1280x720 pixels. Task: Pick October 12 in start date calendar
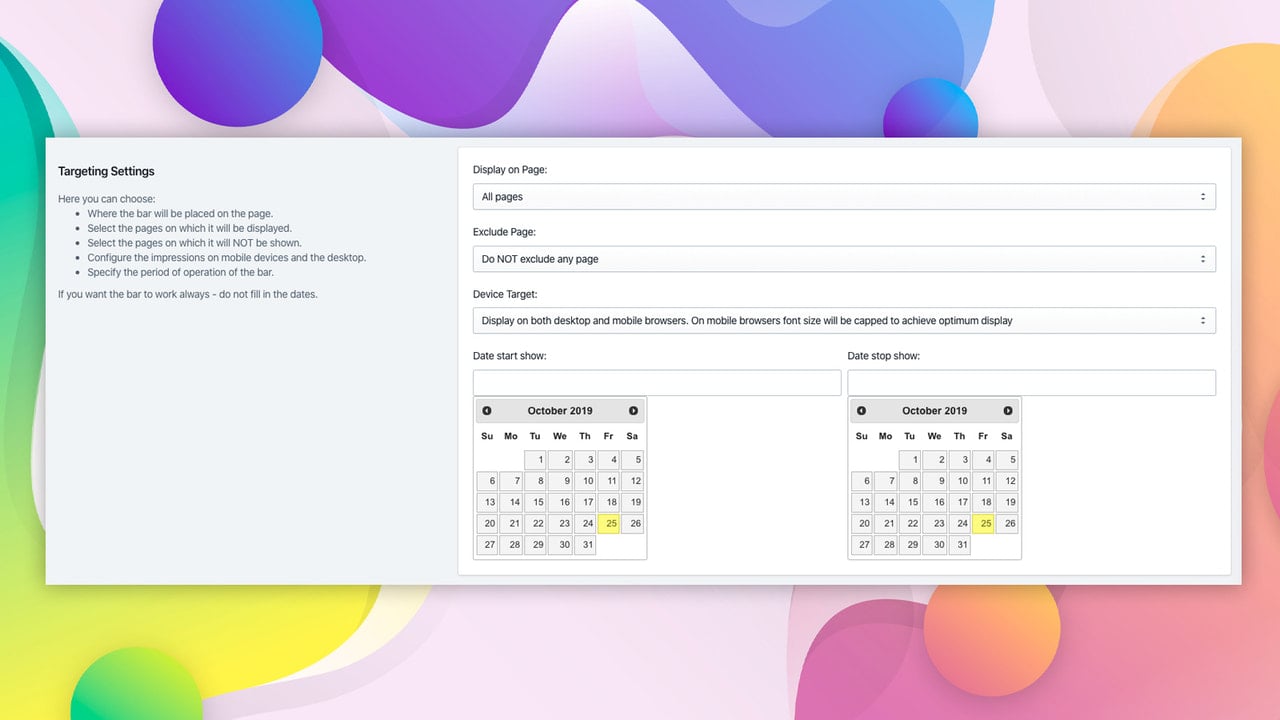click(x=632, y=481)
